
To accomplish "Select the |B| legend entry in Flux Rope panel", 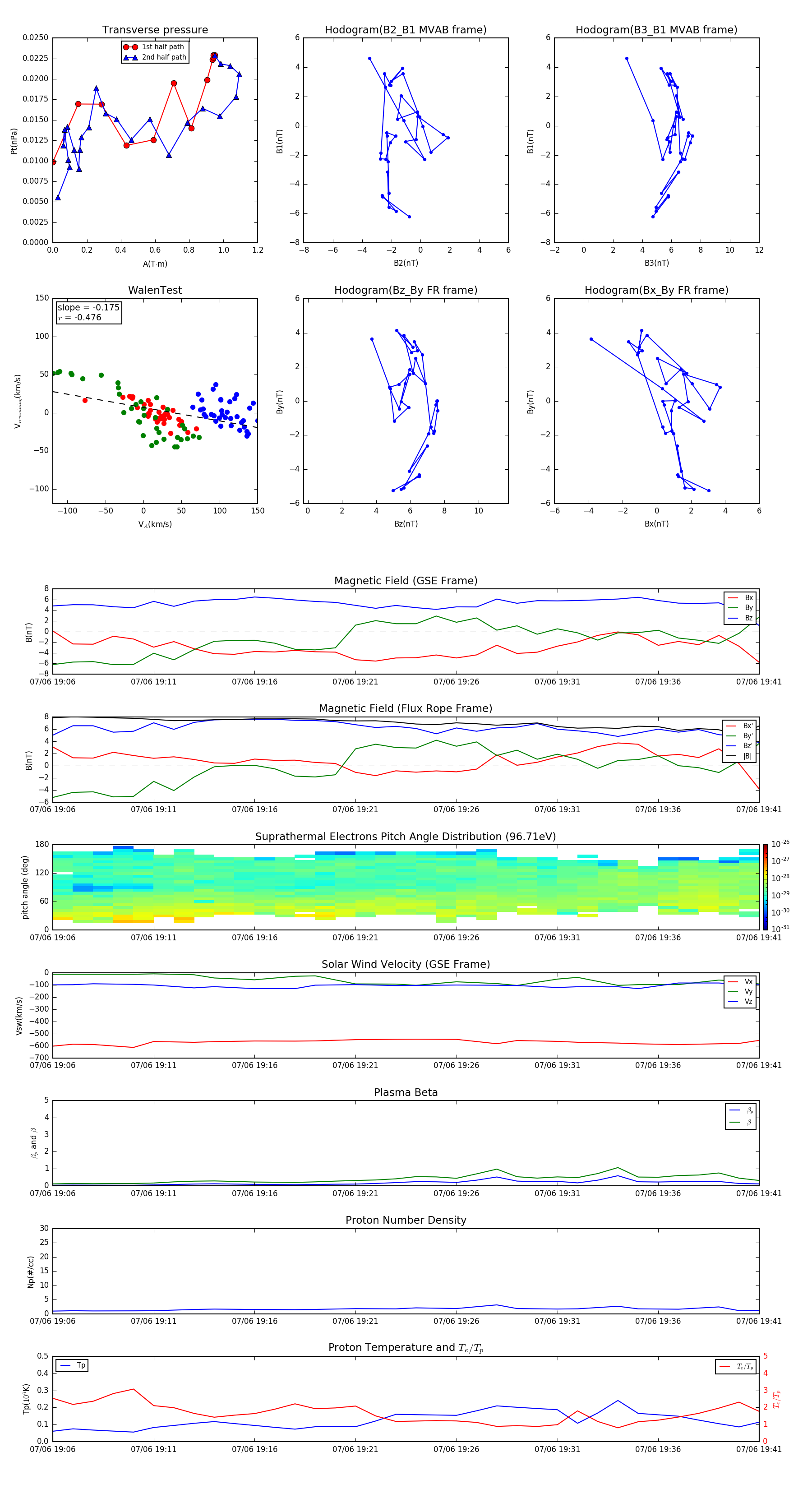I will (x=739, y=756).
